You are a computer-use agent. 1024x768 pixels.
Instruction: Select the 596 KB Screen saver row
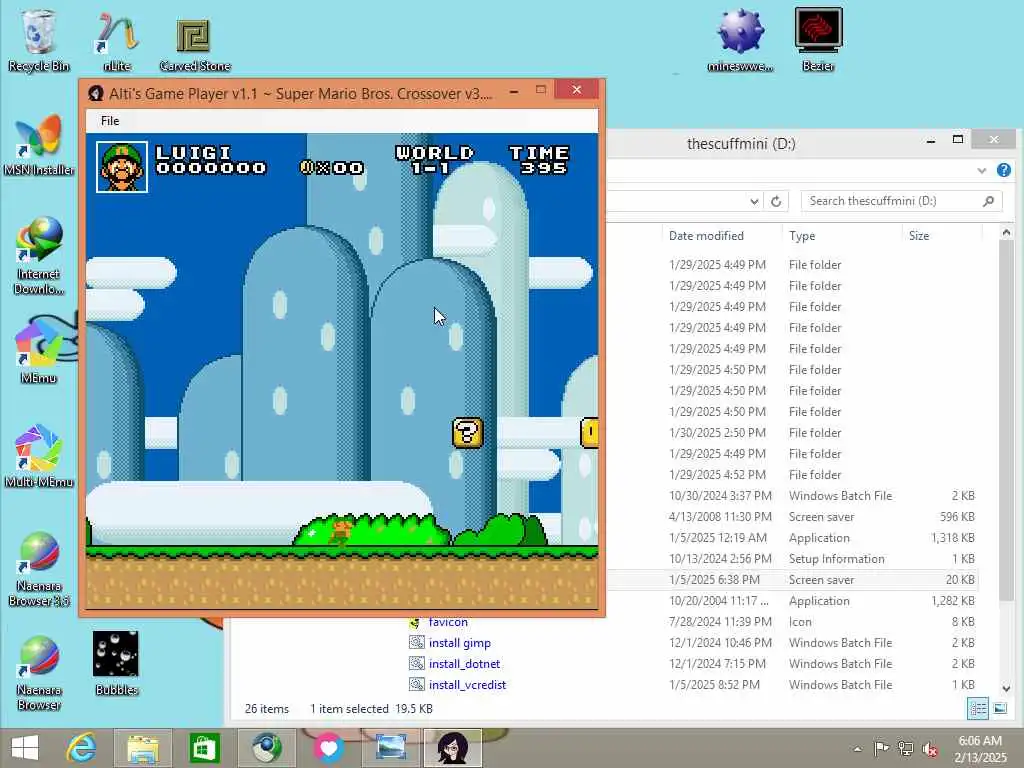click(x=792, y=517)
